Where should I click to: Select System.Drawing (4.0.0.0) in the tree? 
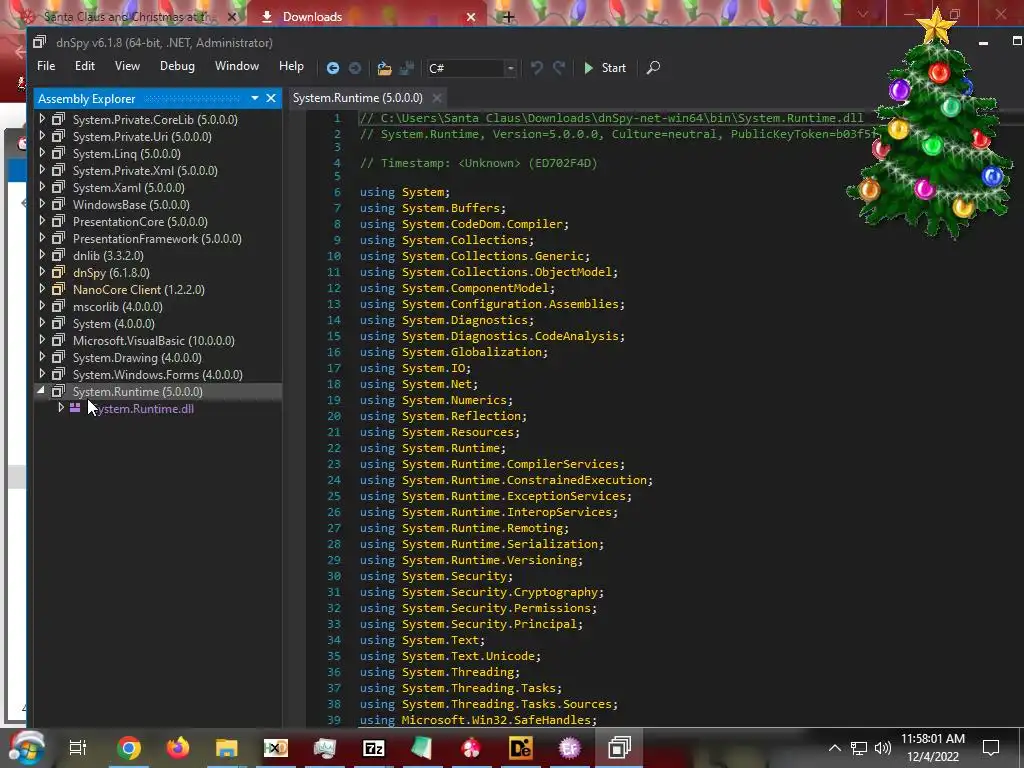point(137,358)
